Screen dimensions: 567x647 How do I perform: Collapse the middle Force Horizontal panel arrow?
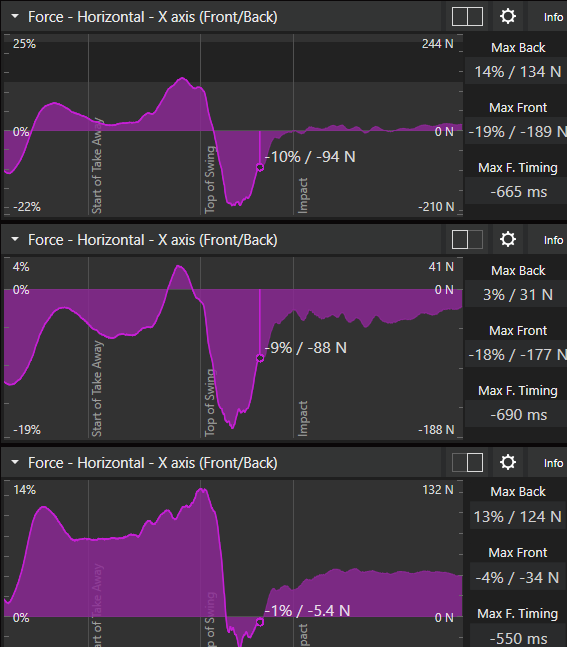[15, 239]
